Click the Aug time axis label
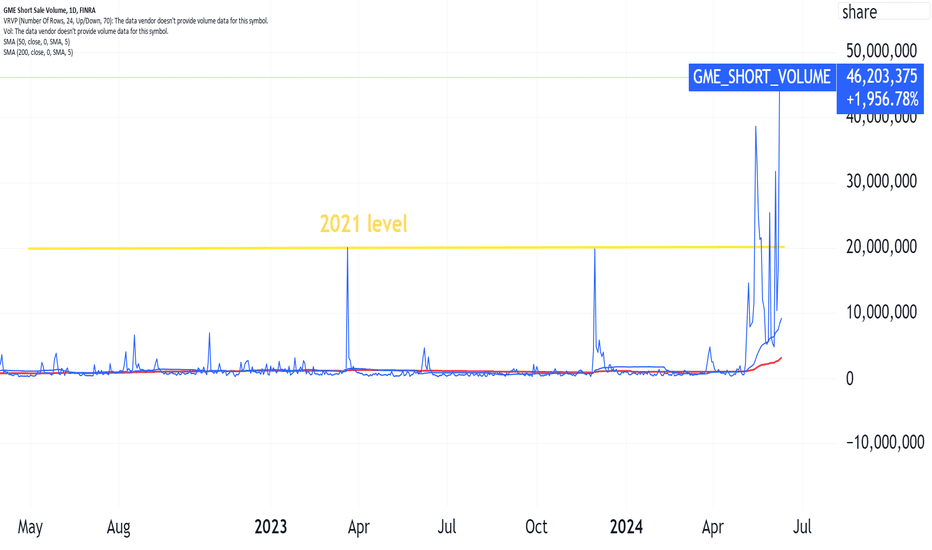The height and width of the screenshot is (550, 932). (x=118, y=527)
